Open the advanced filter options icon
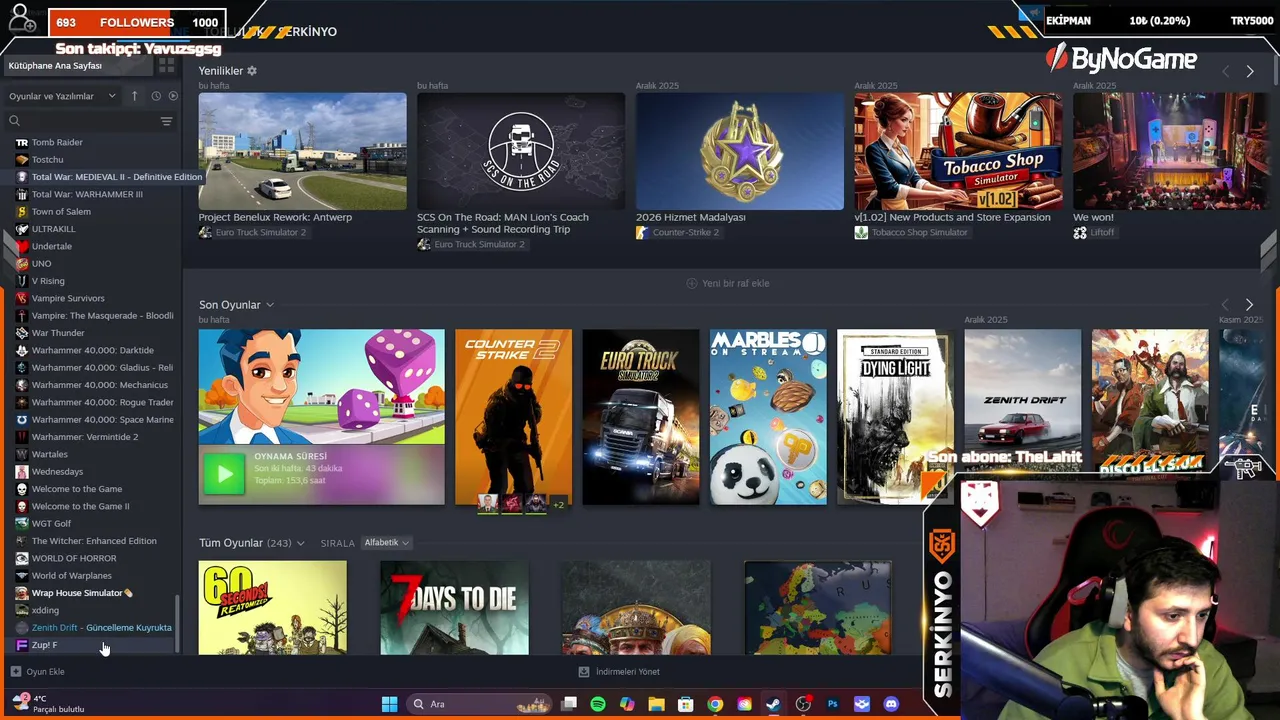The height and width of the screenshot is (720, 1280). click(x=166, y=121)
